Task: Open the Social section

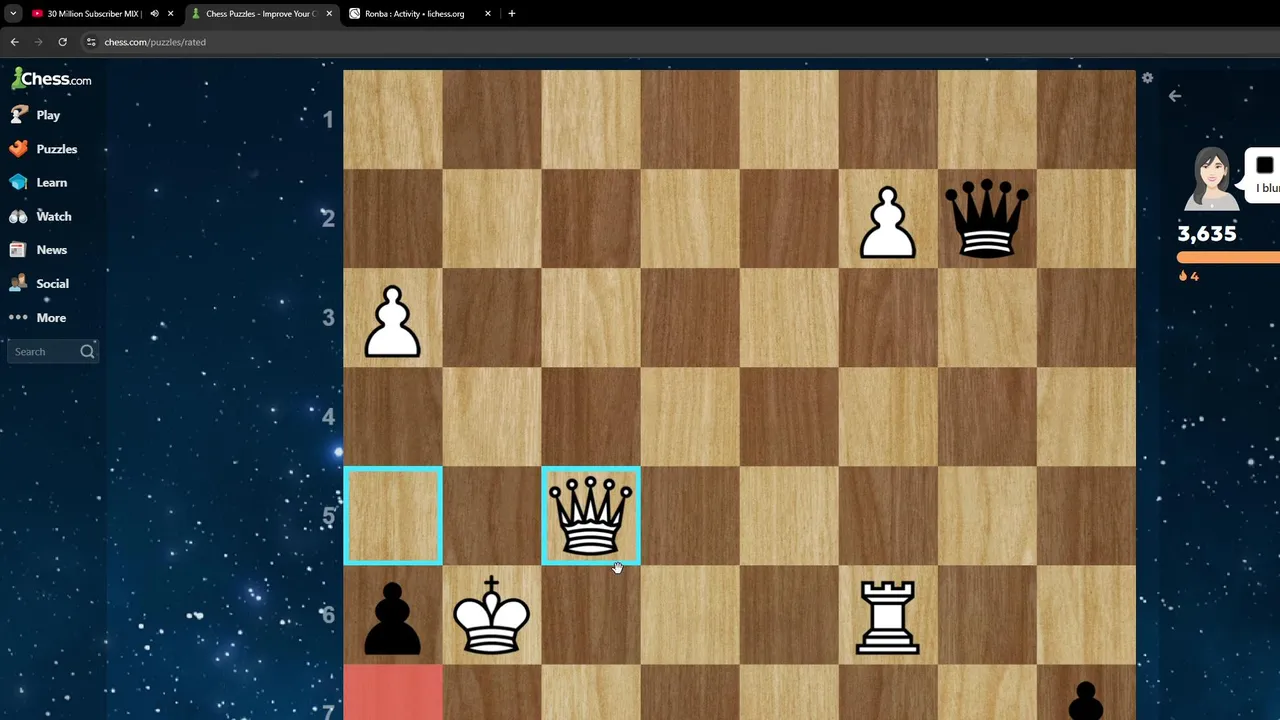Action: pos(53,284)
